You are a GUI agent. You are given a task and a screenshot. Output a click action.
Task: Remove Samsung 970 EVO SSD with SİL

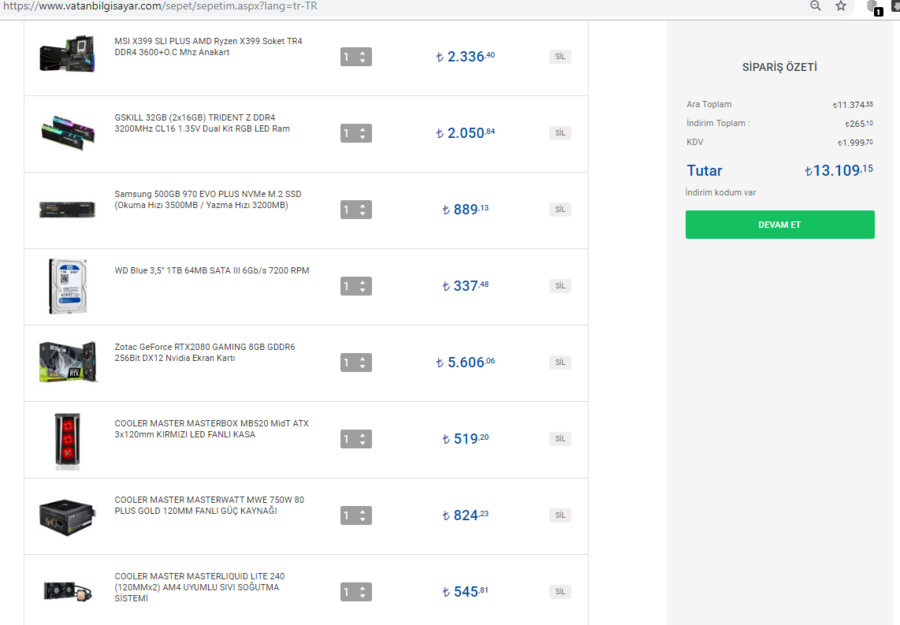(x=560, y=209)
